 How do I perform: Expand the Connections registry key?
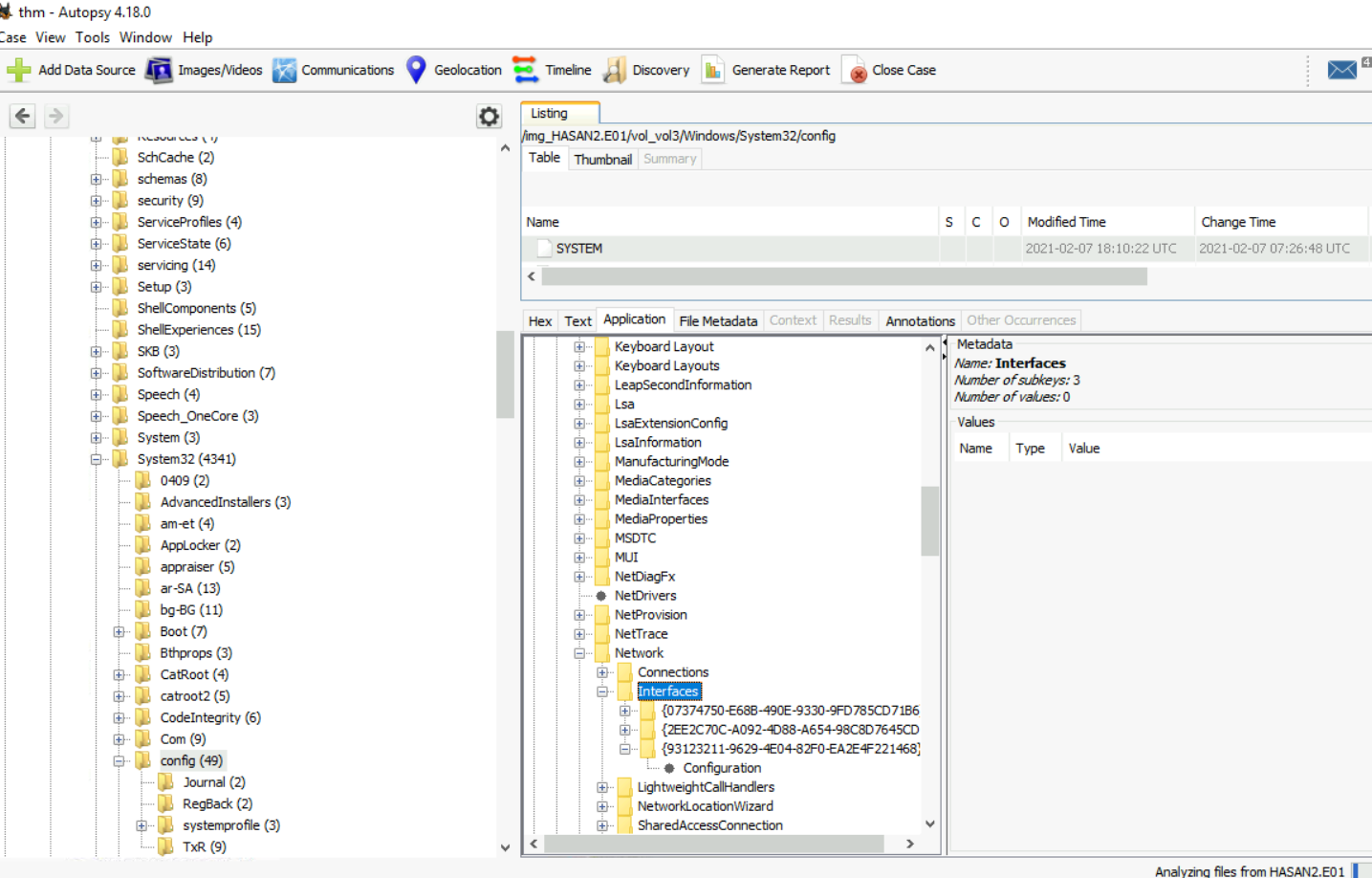602,672
